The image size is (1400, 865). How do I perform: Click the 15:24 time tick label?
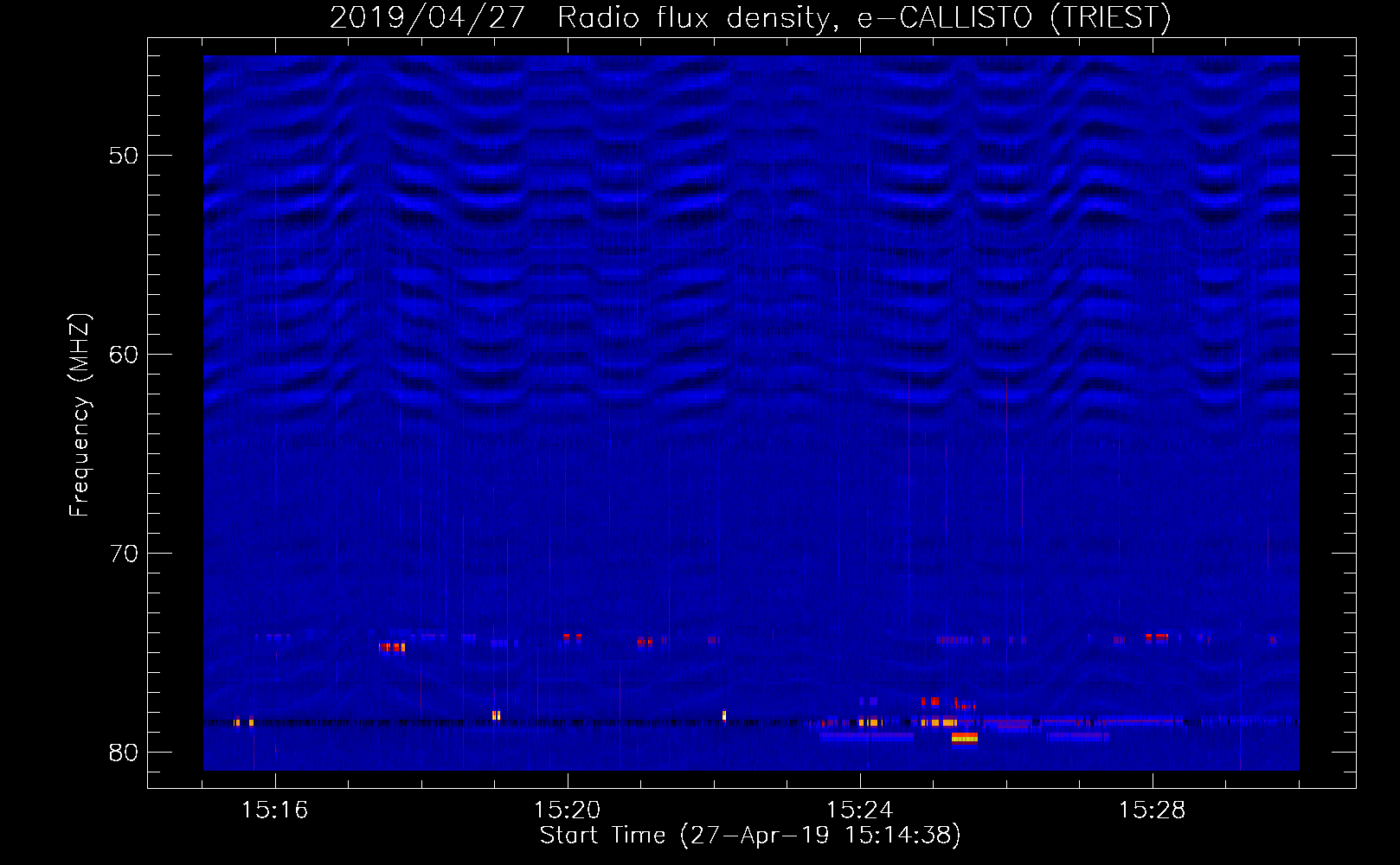tap(859, 811)
